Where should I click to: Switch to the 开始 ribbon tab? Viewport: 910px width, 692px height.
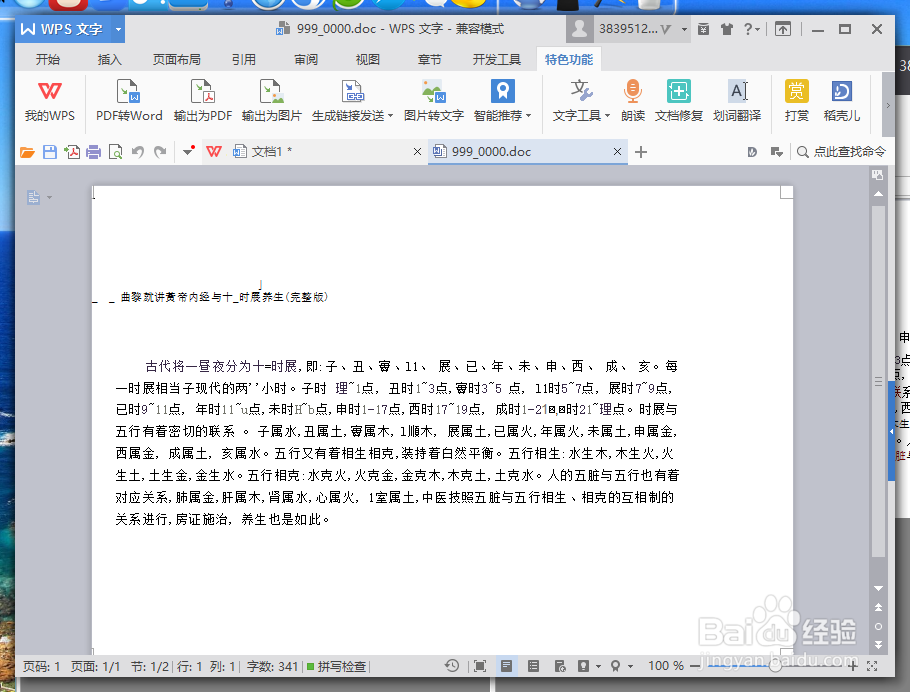click(48, 59)
